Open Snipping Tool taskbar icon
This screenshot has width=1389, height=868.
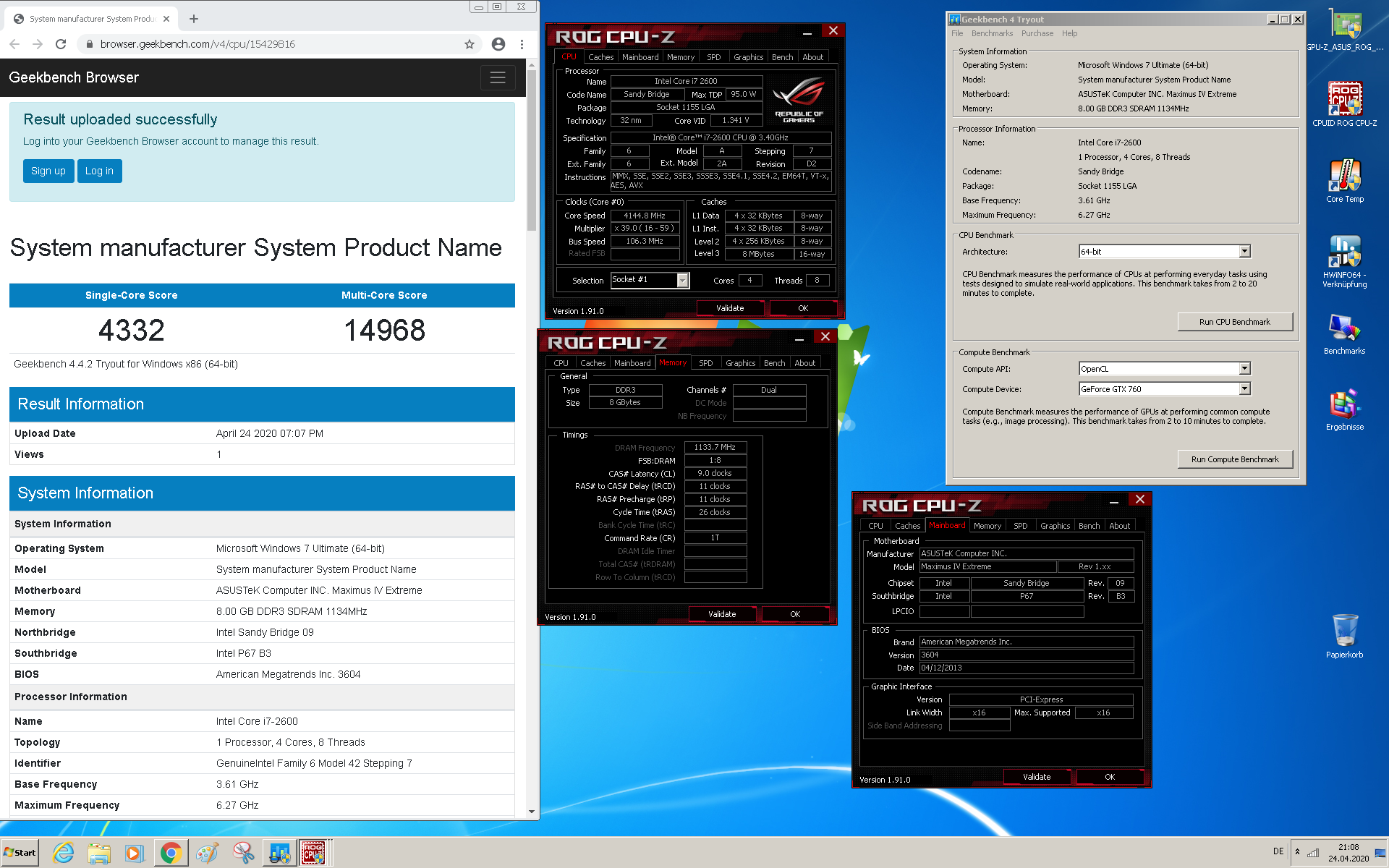click(243, 854)
